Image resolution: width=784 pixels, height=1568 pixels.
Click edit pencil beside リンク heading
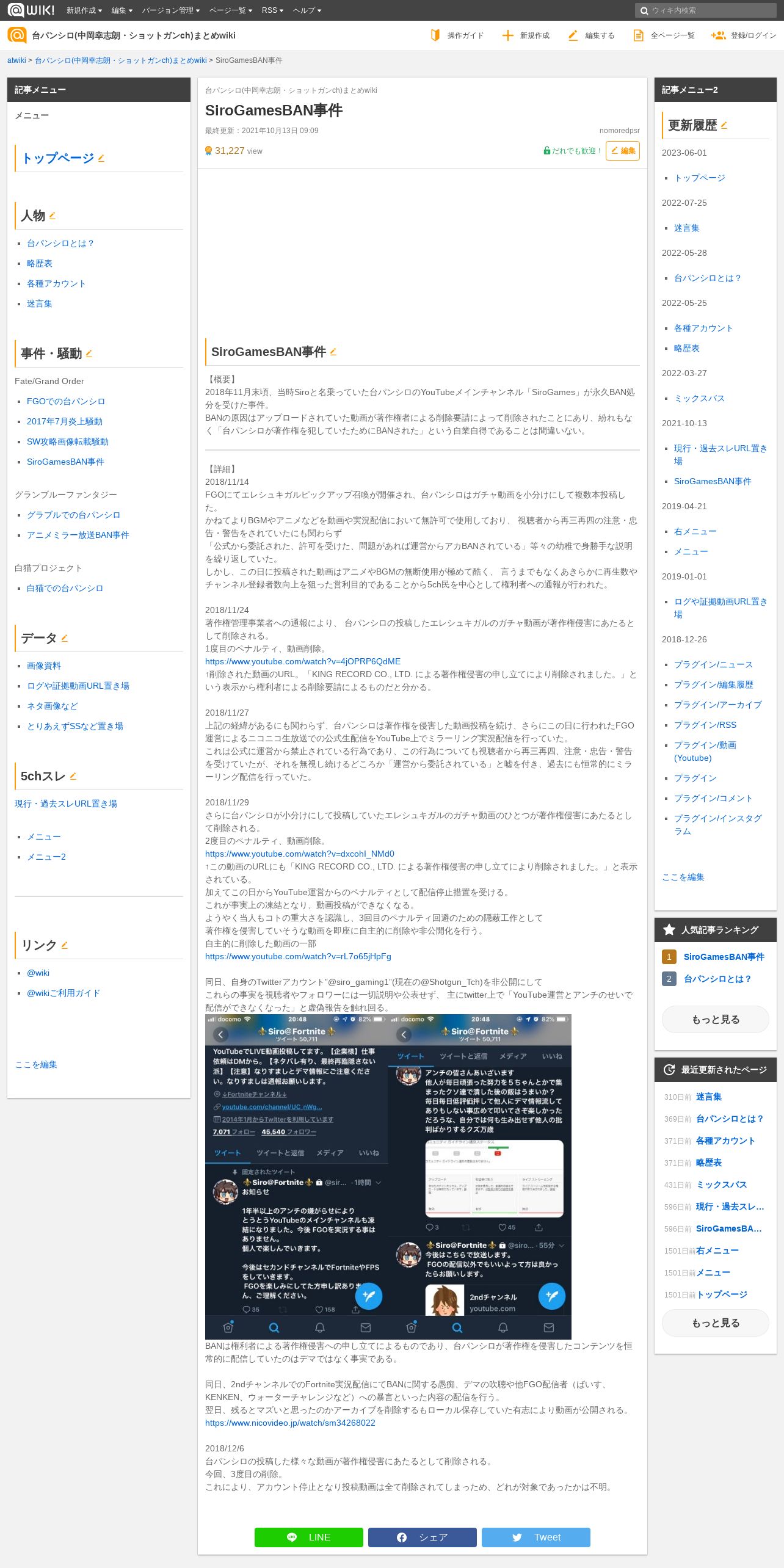coord(65,945)
